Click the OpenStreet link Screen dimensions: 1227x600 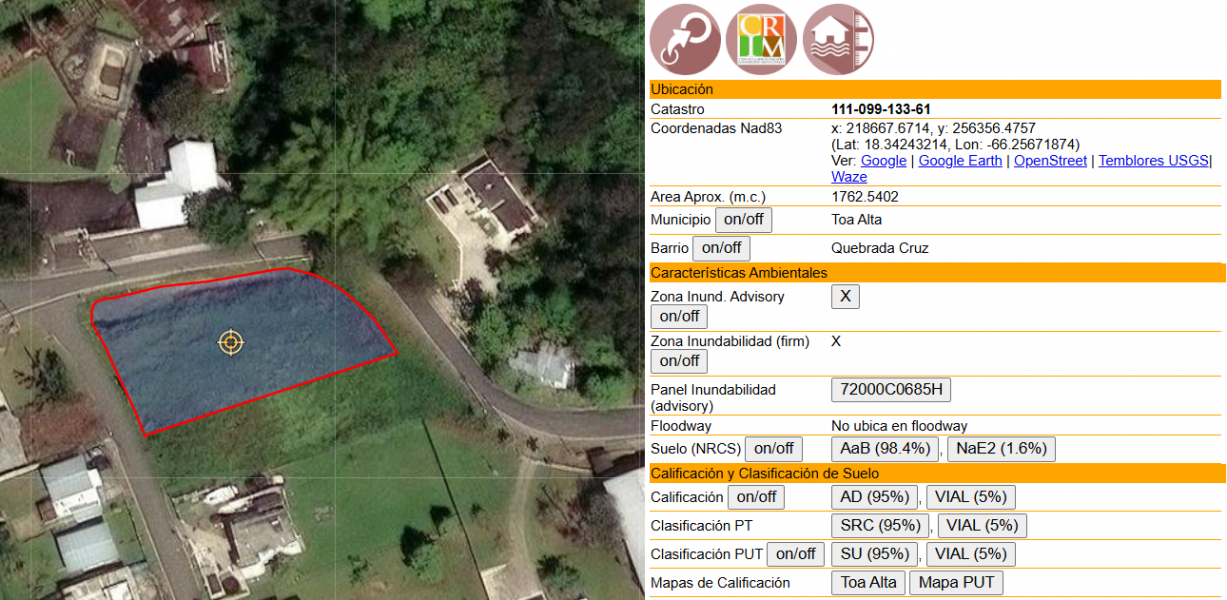click(x=1050, y=161)
